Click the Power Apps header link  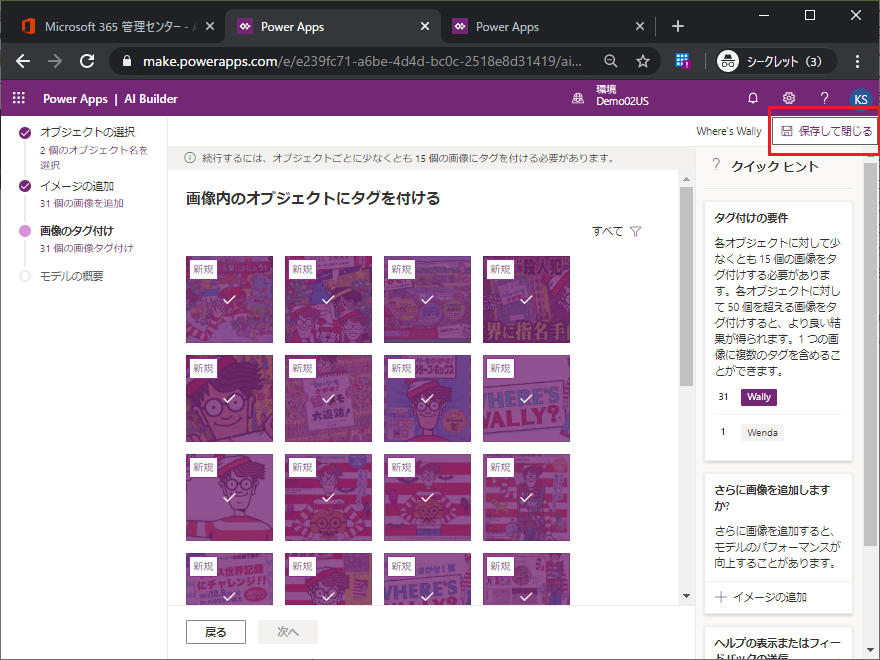coord(75,99)
